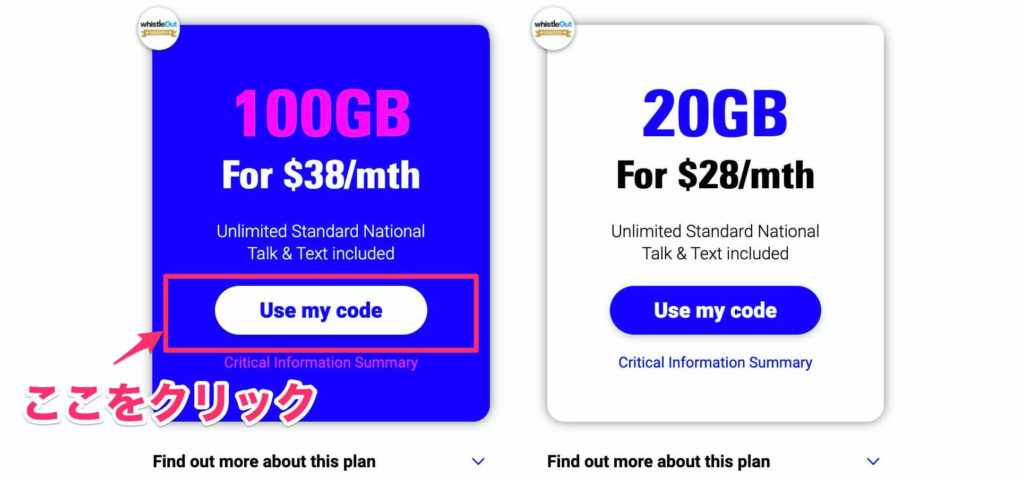Click the pink arrow pointing to the button
This screenshot has height=480, width=1024.
[x=136, y=347]
